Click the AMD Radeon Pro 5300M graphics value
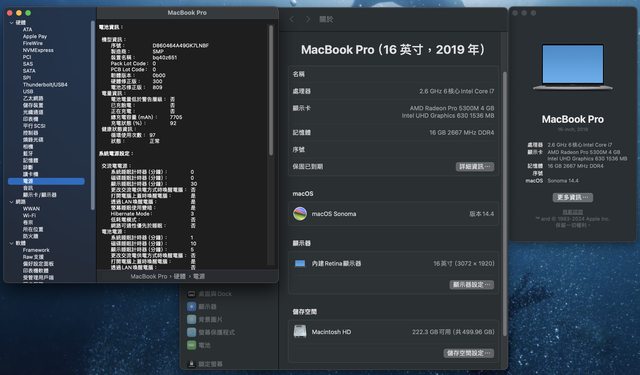 point(452,108)
